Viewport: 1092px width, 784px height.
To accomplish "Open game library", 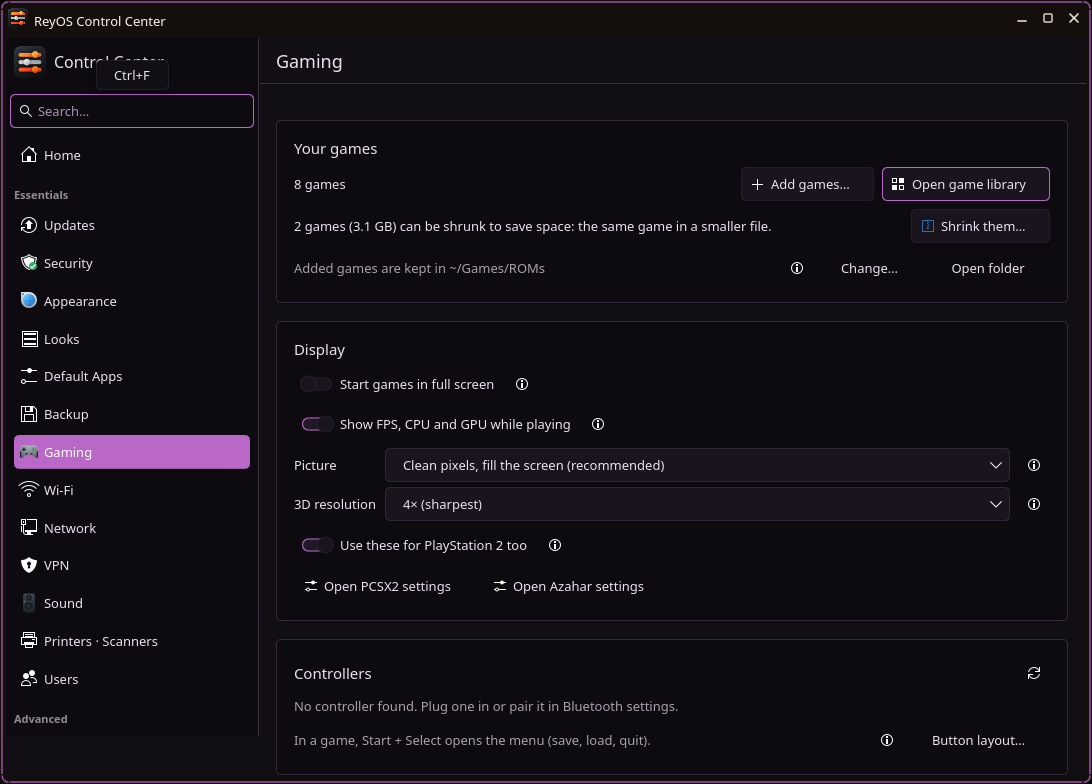I will click(965, 185).
